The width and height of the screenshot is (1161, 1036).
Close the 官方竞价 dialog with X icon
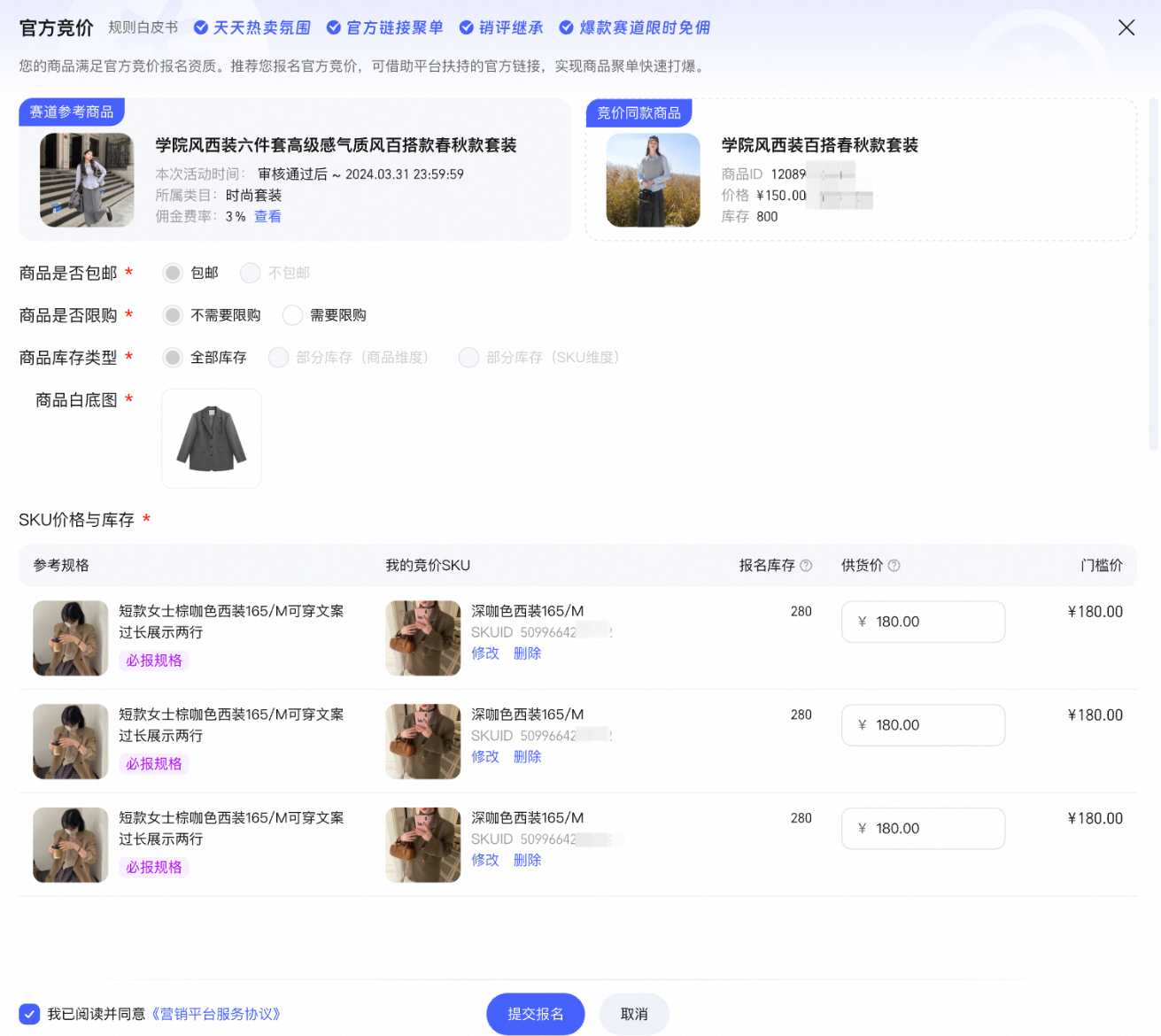[1126, 27]
